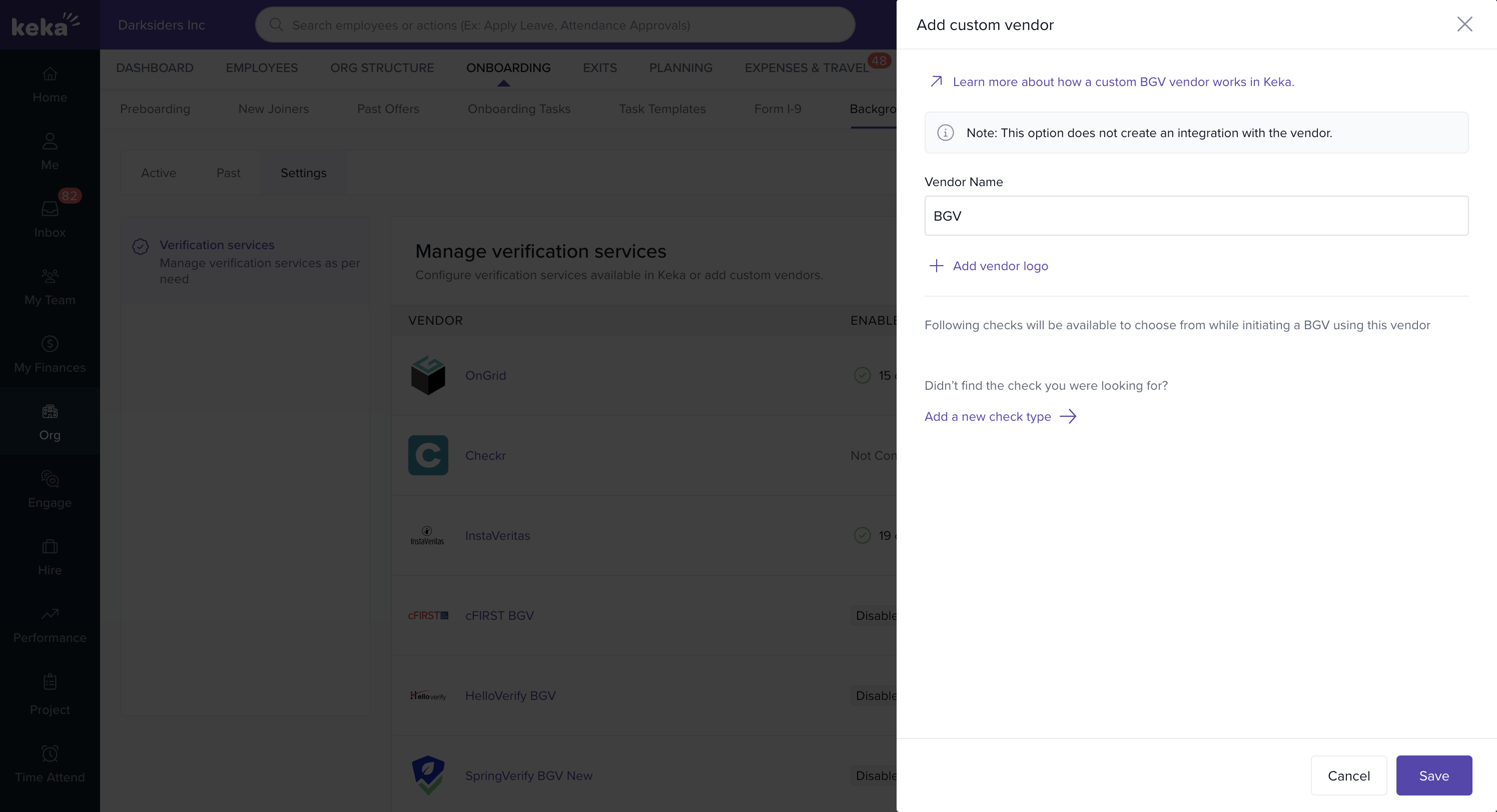Click the Checkr vendor logo
Screen dimensions: 1497x812
tap(428, 455)
